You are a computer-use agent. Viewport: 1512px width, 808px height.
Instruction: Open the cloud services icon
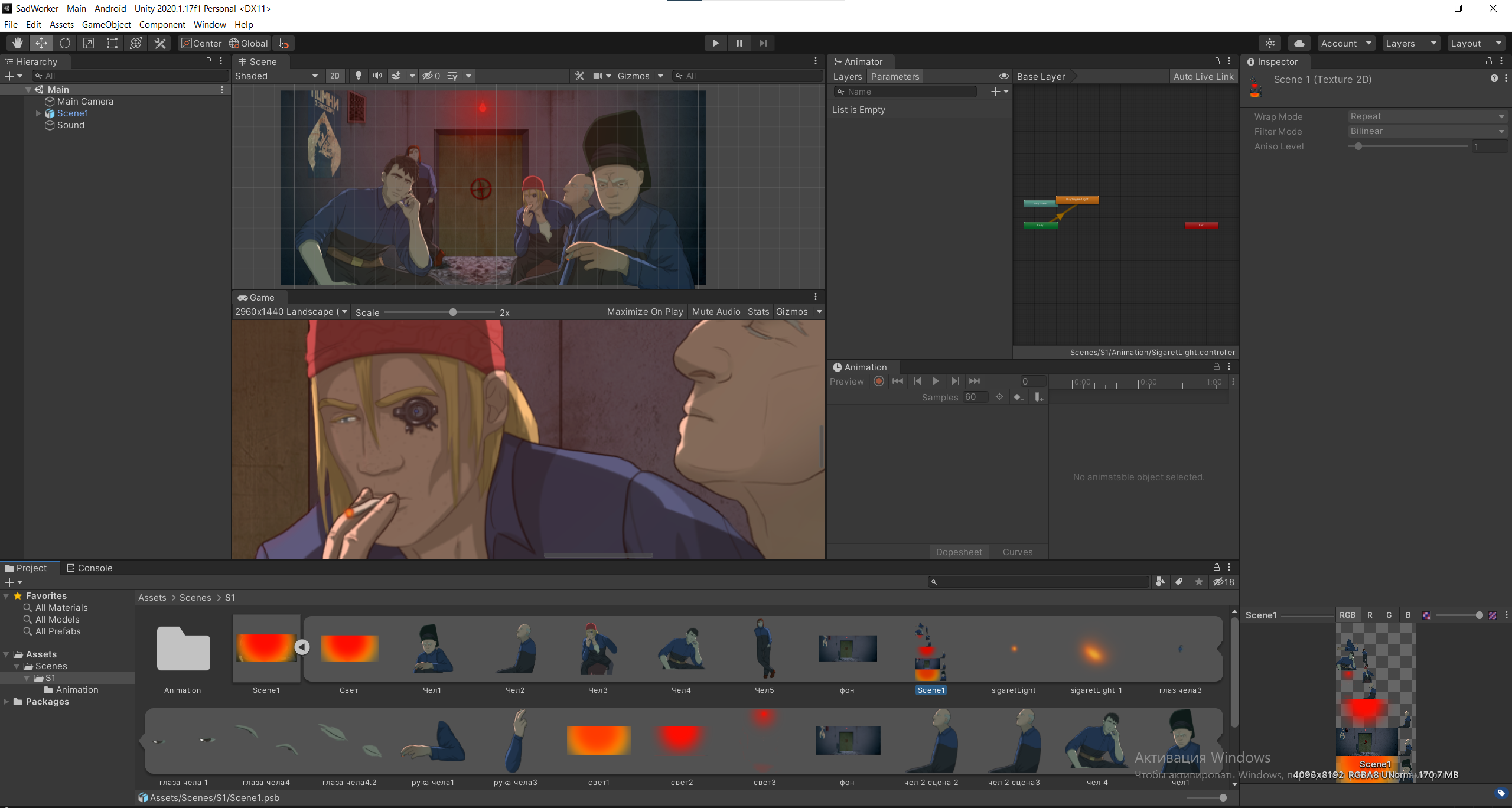click(x=1299, y=43)
